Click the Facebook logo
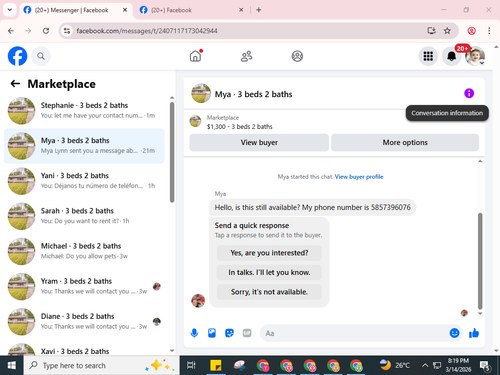Screen dimensions: 500x375 (17, 56)
